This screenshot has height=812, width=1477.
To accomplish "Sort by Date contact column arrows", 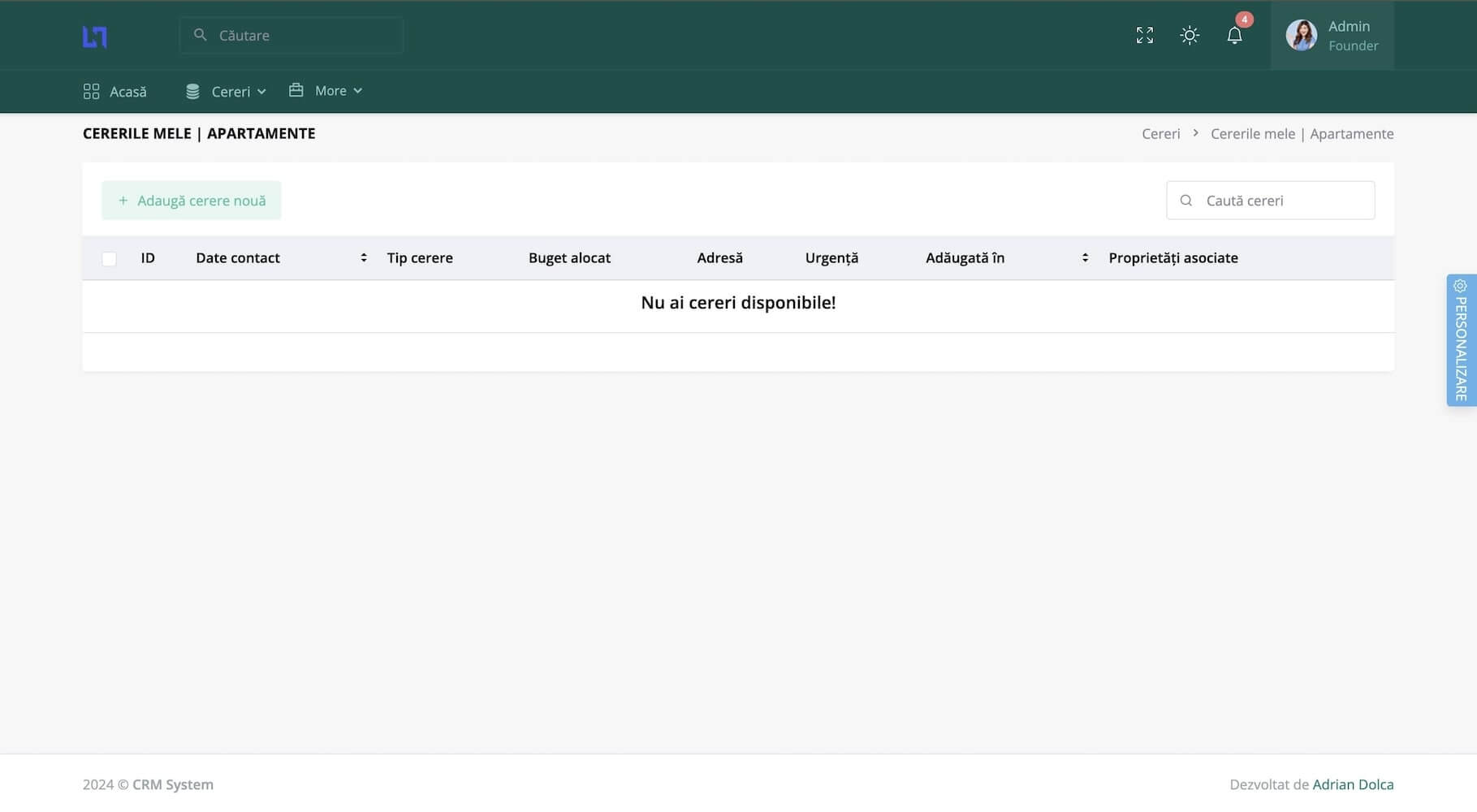I will click(x=364, y=257).
